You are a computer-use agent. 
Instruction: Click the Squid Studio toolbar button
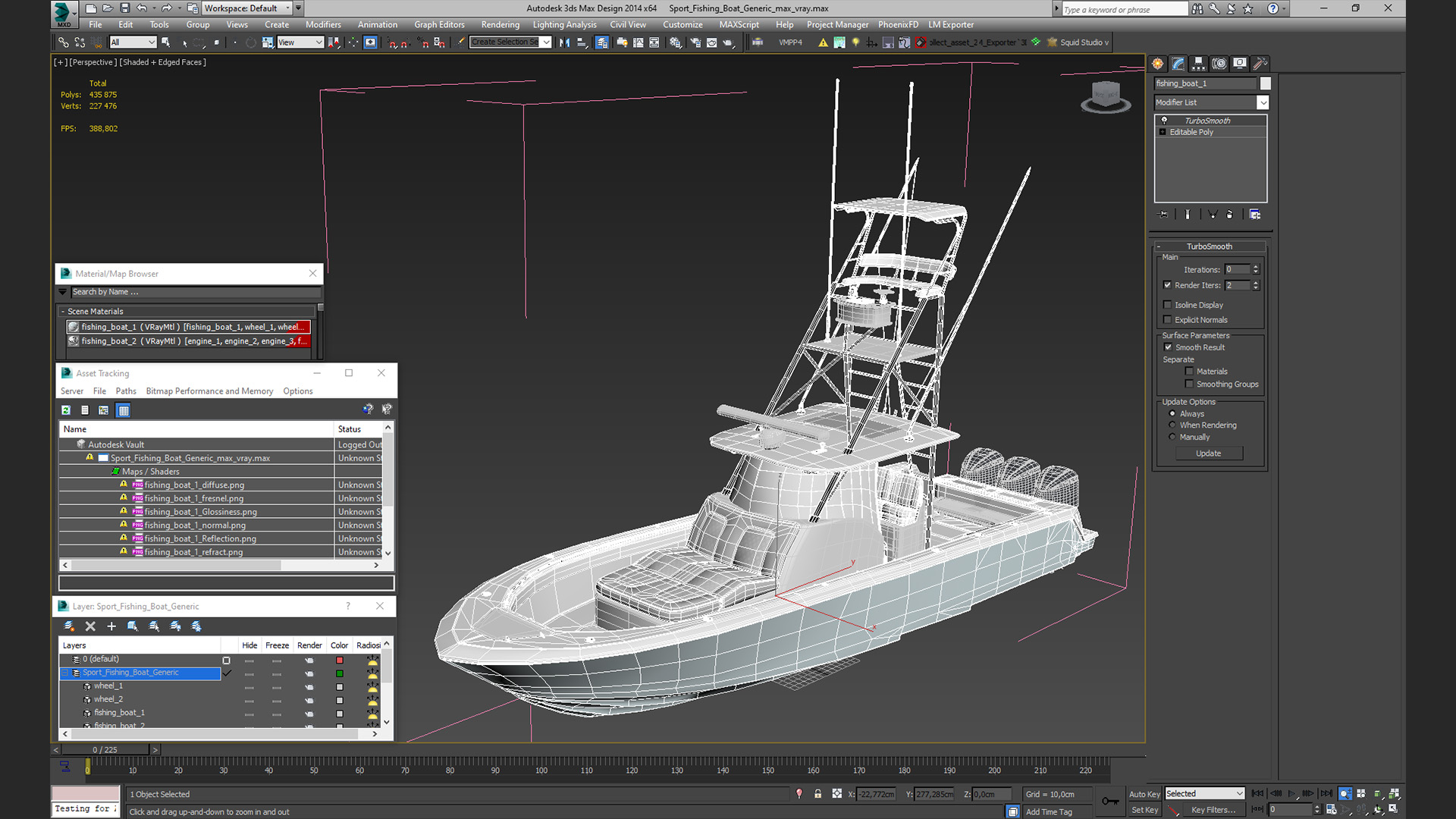point(1078,42)
